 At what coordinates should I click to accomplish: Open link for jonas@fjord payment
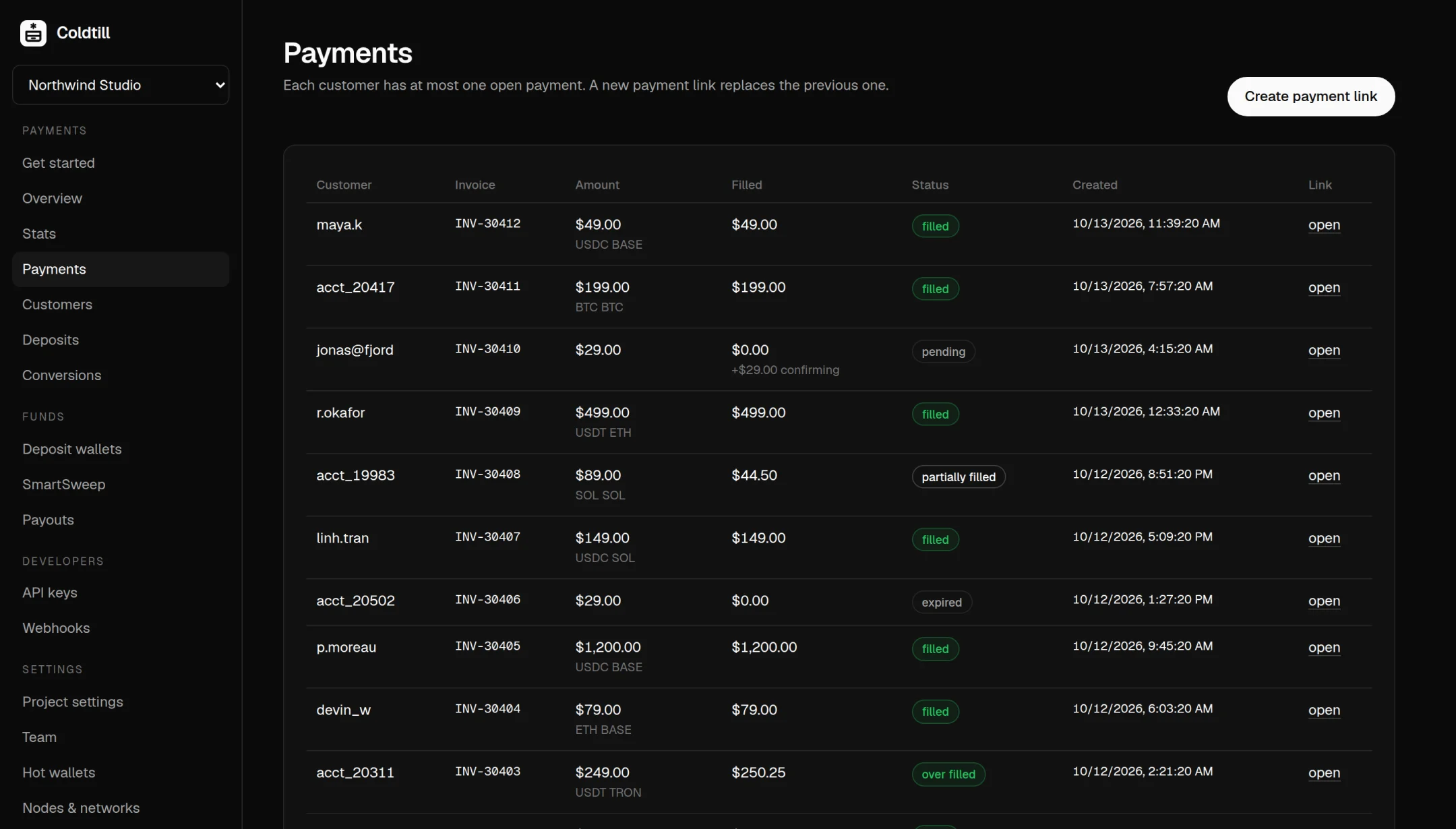pos(1324,350)
